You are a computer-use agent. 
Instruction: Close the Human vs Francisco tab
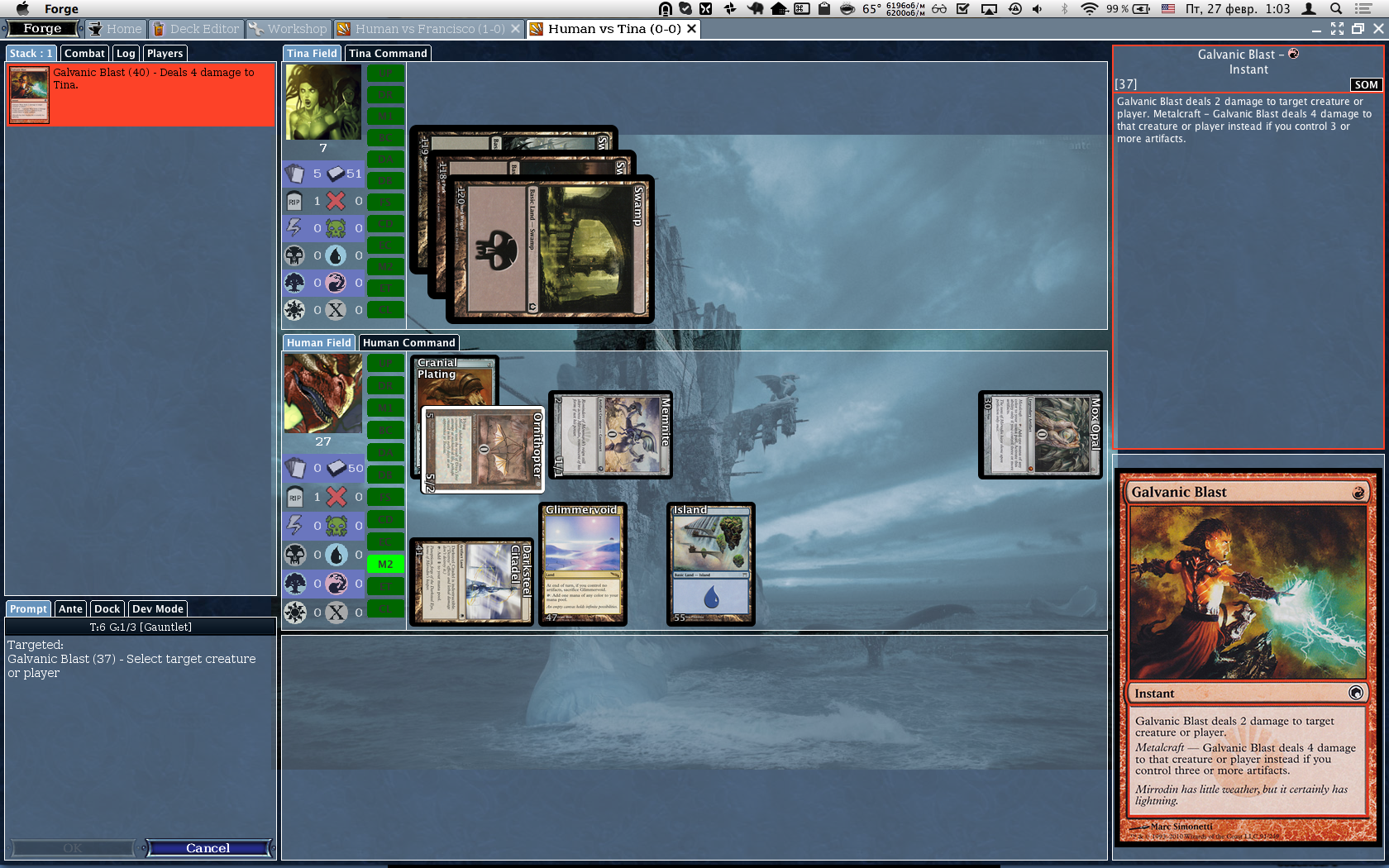(x=516, y=29)
